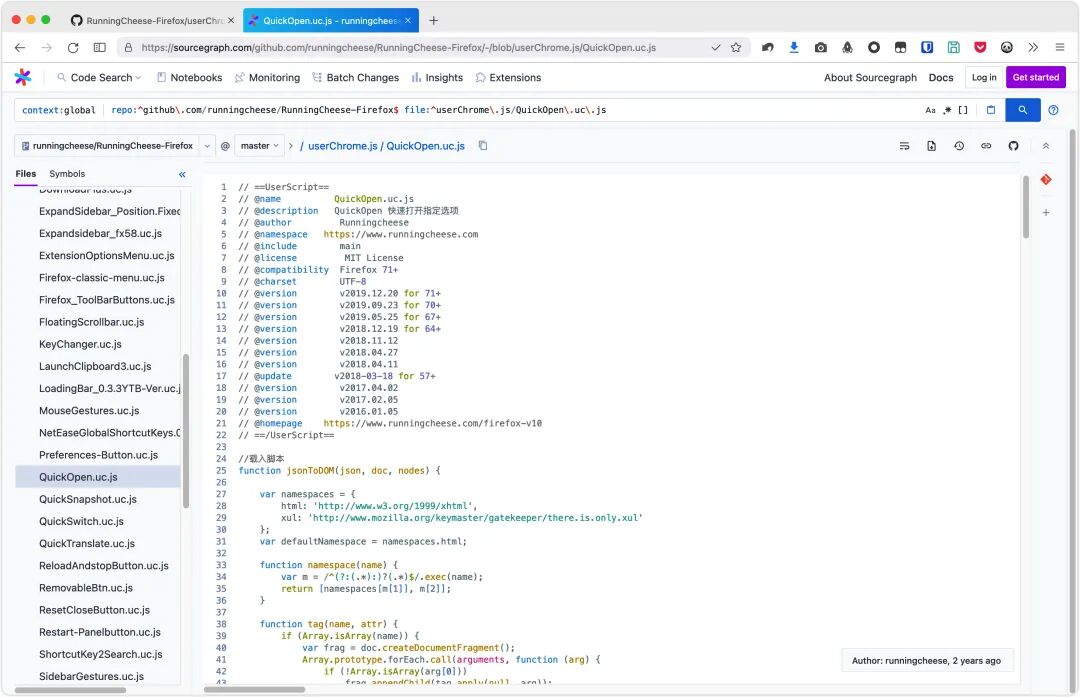Reload the current page
Viewport: 1080px width, 697px height.
(x=73, y=48)
